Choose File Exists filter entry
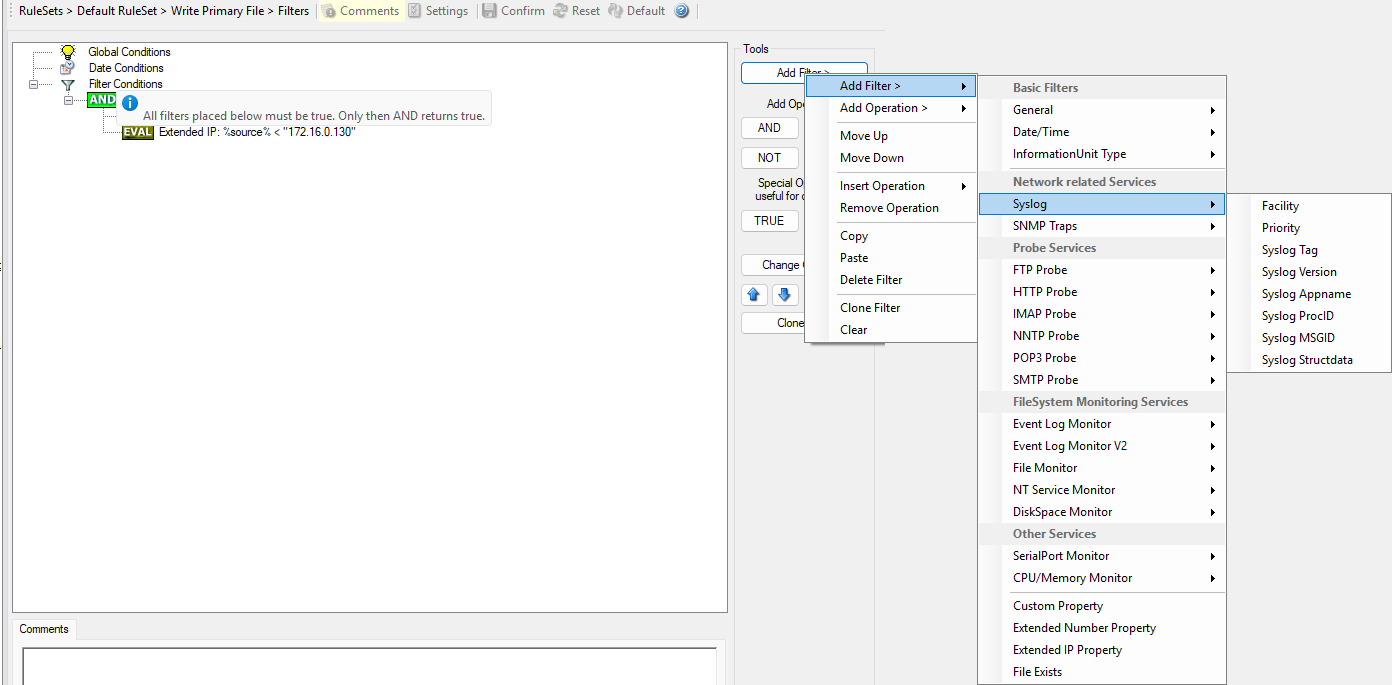 1102,672
